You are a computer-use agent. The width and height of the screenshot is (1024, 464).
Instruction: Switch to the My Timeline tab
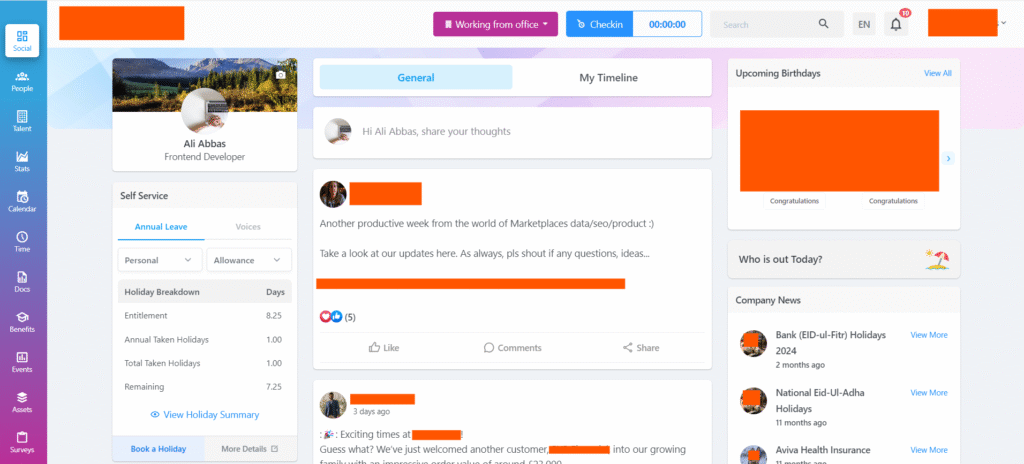[x=609, y=77]
